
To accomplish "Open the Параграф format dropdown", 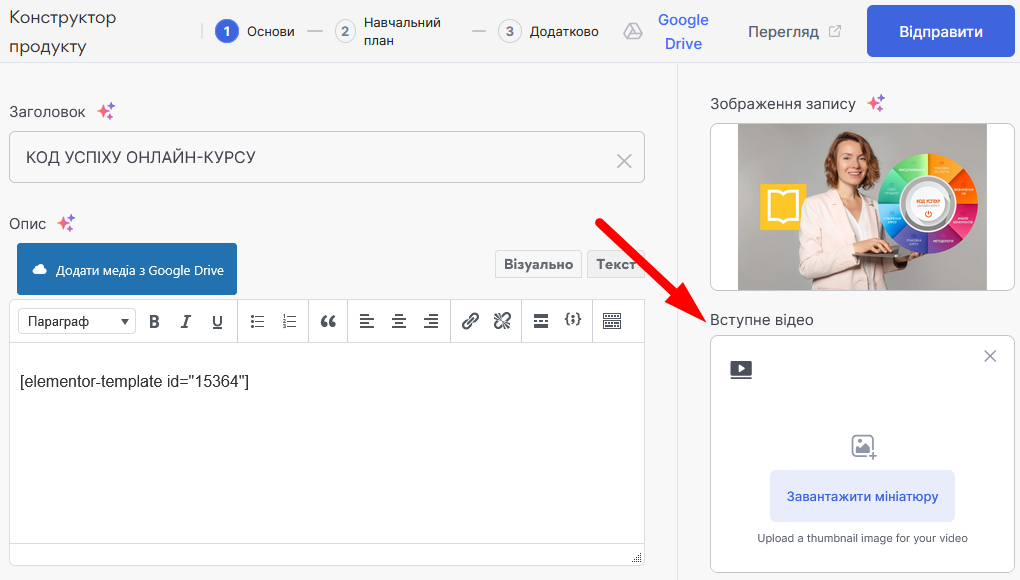I will [x=78, y=321].
